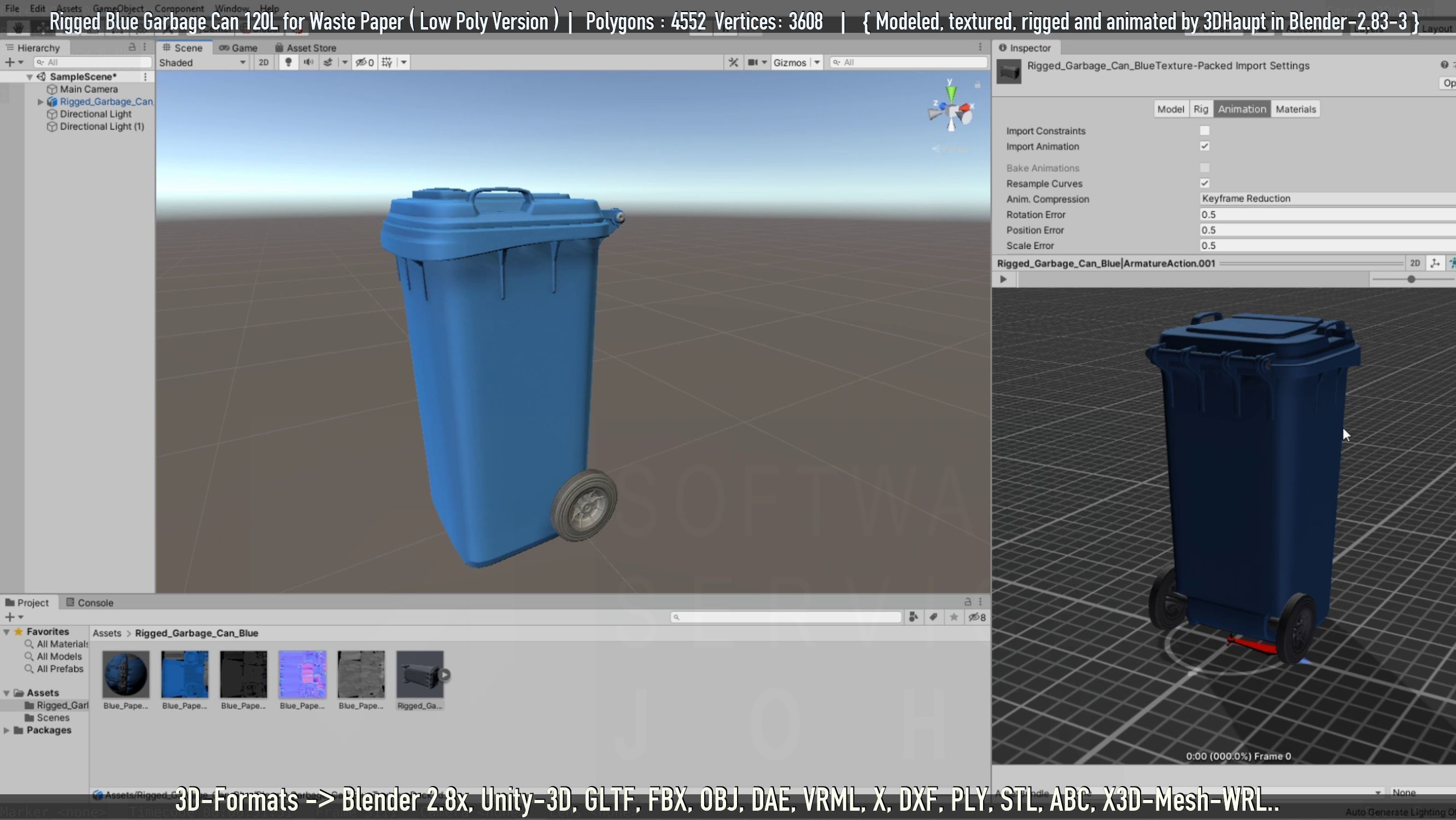This screenshot has height=820, width=1456.
Task: Click search by label tag icon
Action: click(x=934, y=617)
